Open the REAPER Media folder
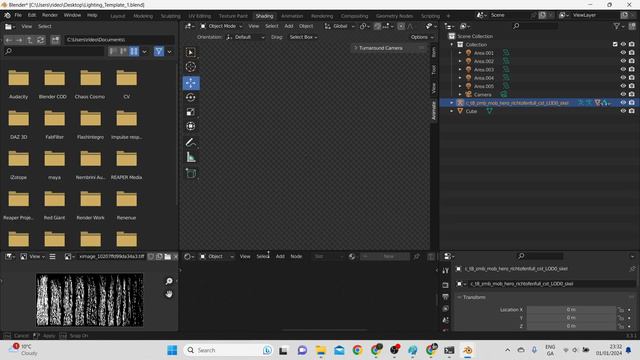The width and height of the screenshot is (640, 360). point(127,165)
